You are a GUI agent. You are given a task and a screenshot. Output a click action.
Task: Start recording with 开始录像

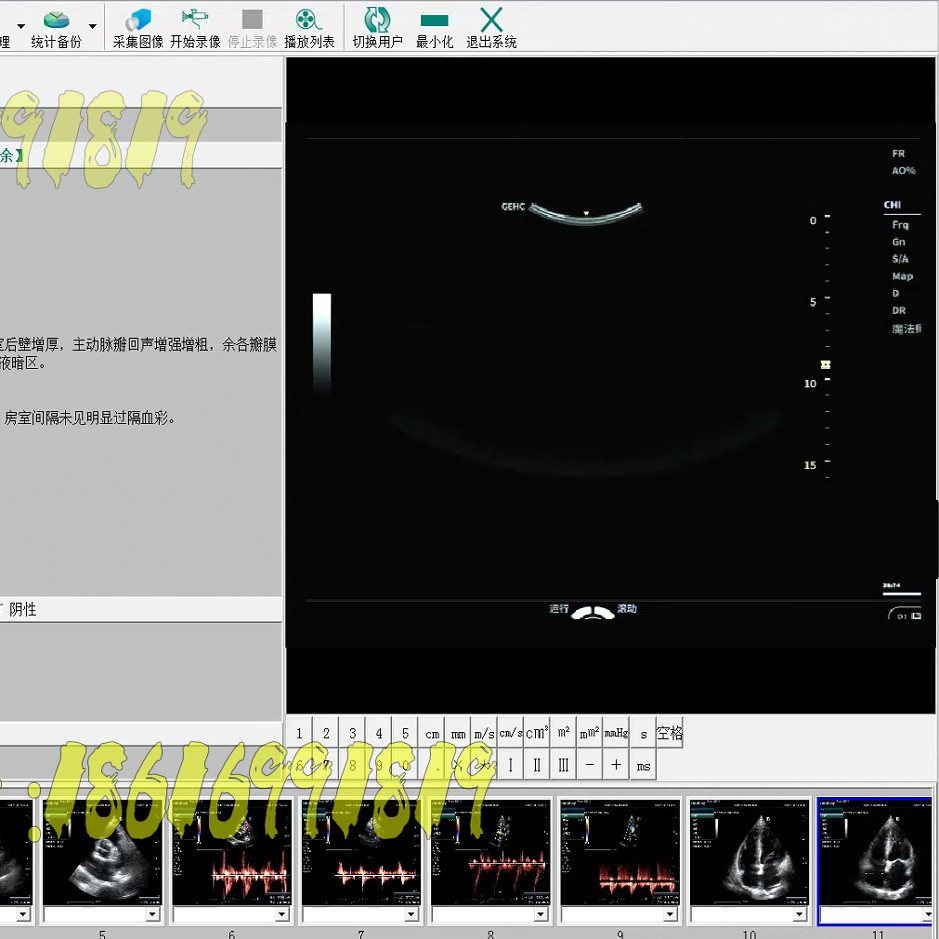click(195, 28)
